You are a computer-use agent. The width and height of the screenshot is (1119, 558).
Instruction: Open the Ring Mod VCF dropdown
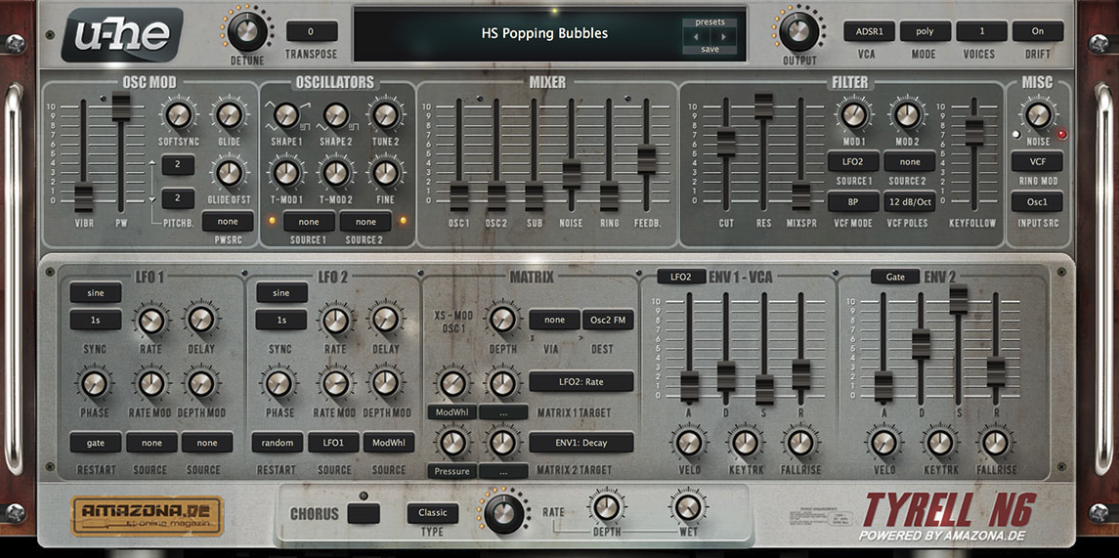[1037, 162]
